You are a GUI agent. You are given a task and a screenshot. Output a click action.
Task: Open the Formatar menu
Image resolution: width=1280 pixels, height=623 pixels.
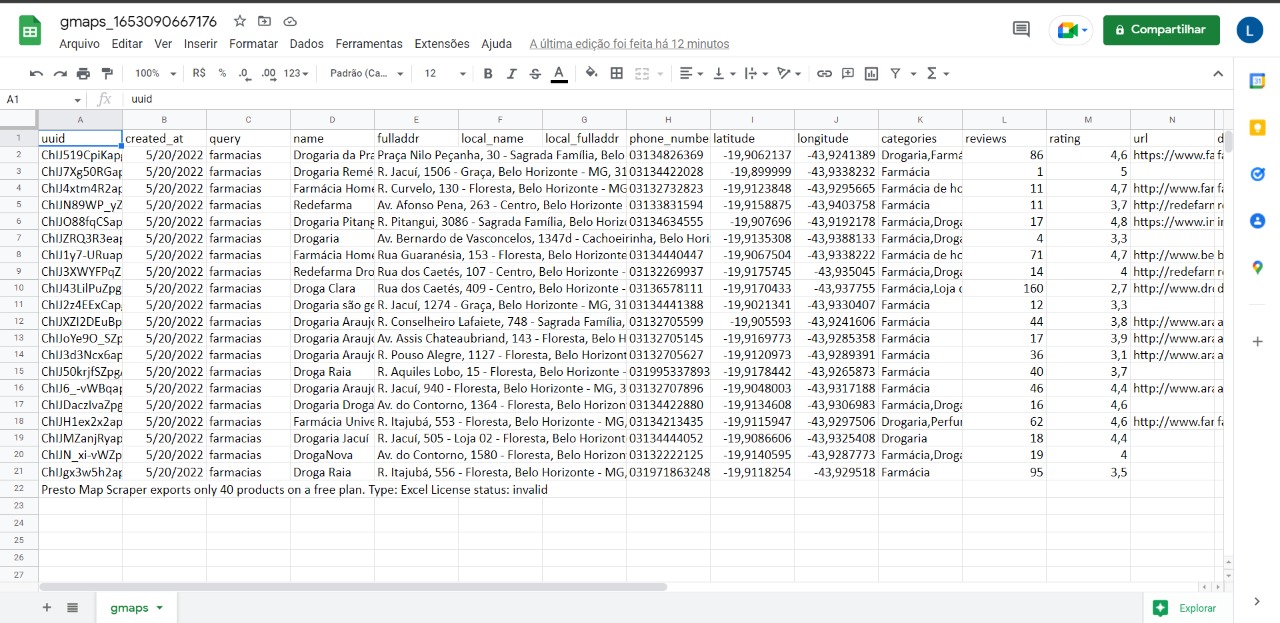pos(253,44)
